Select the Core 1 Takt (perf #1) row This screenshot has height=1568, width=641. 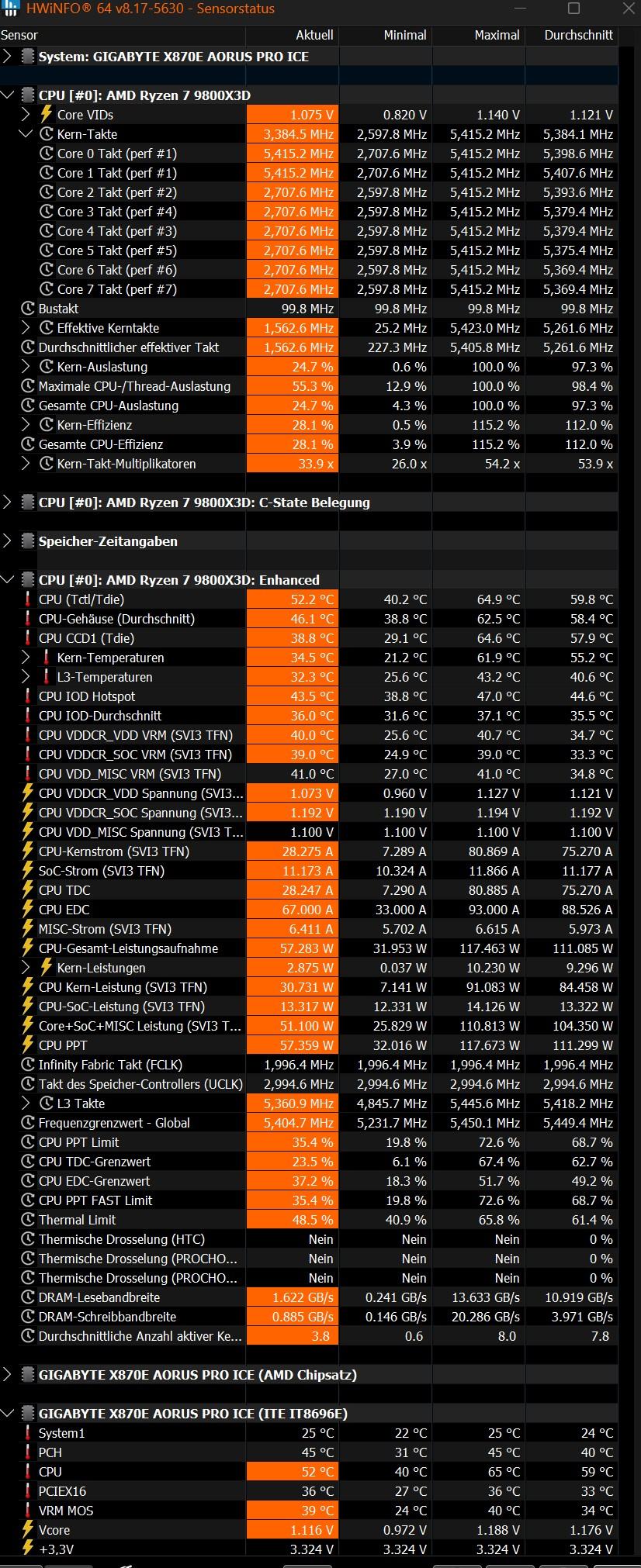(309, 172)
